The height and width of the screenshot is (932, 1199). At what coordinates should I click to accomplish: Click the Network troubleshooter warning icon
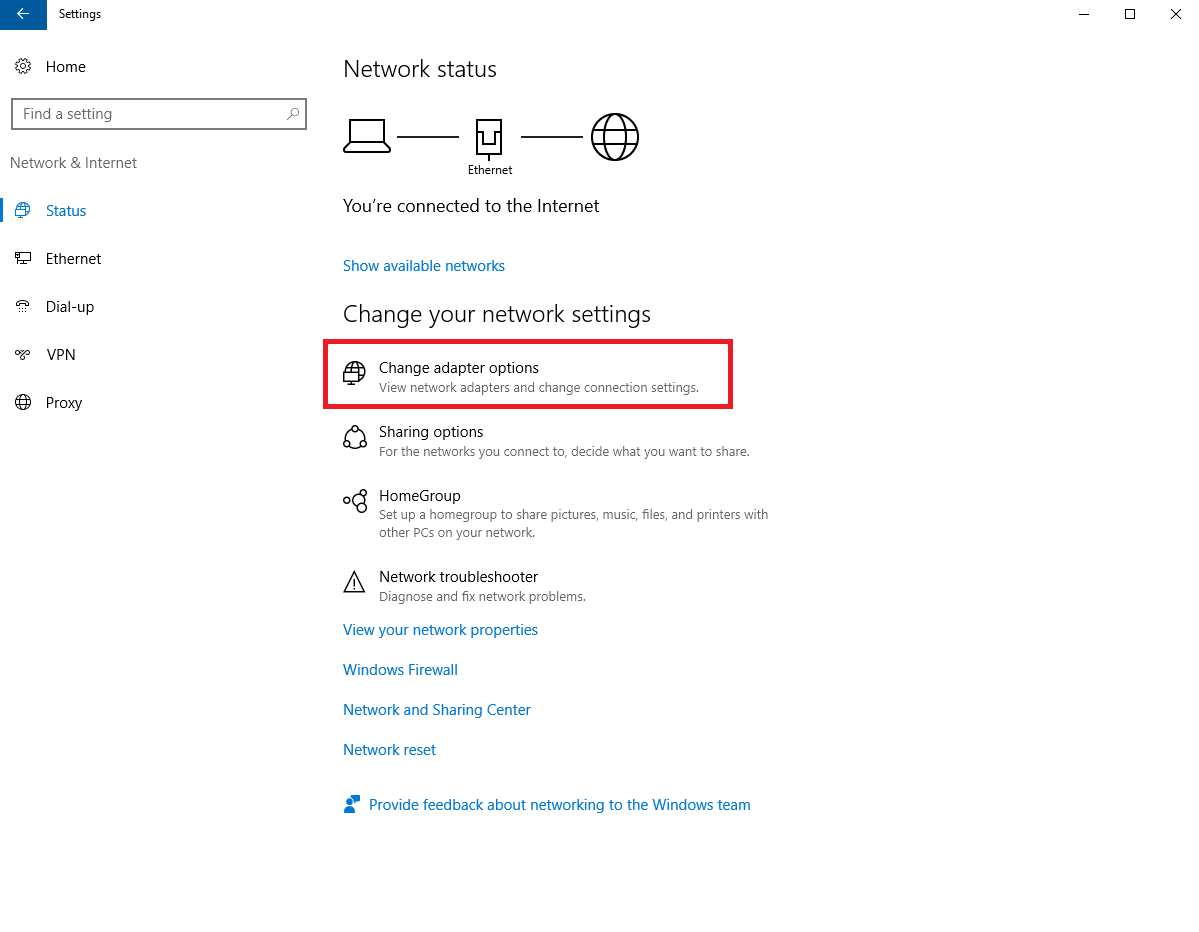coord(355,582)
